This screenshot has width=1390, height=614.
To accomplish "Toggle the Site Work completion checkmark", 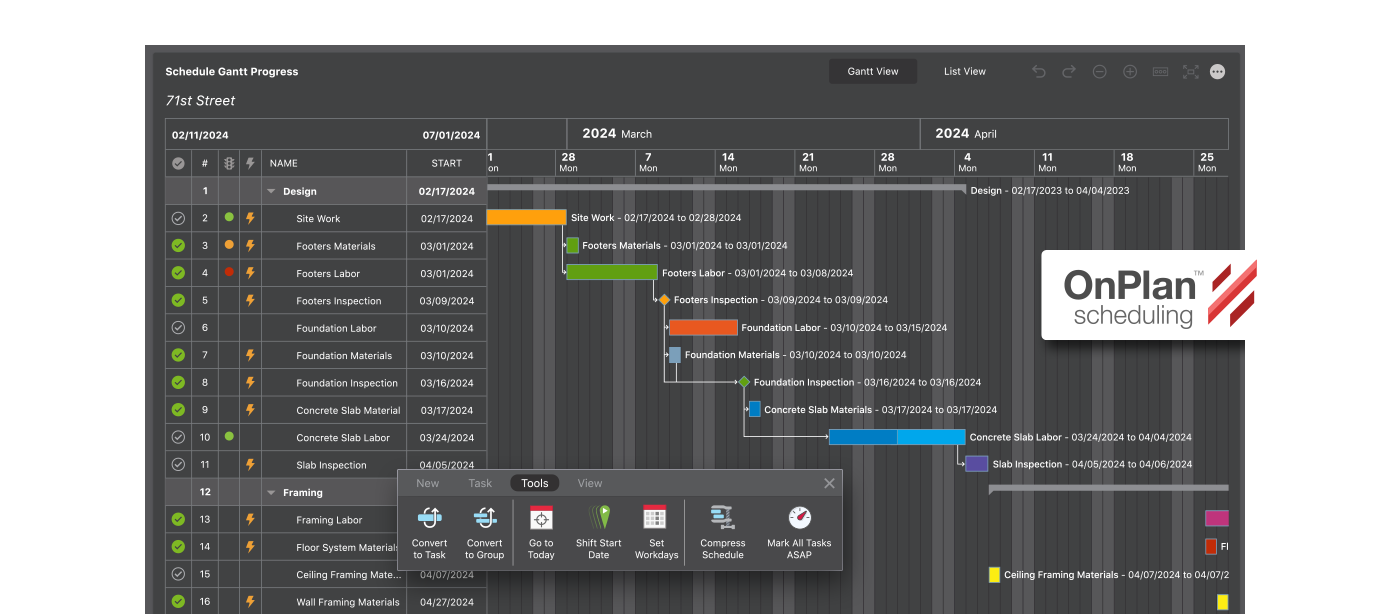I will pos(178,218).
